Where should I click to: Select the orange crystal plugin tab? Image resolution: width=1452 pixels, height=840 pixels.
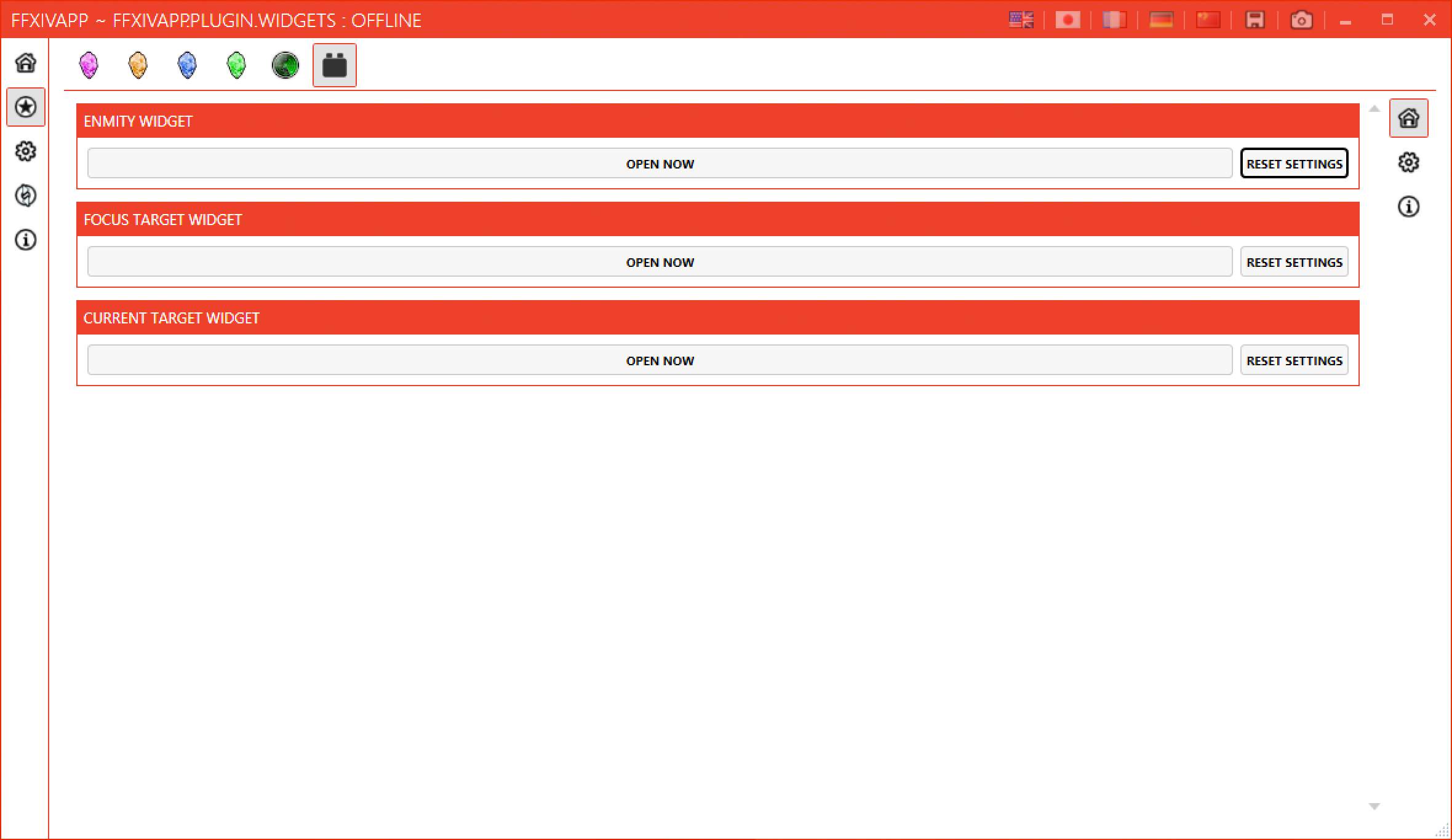point(138,65)
